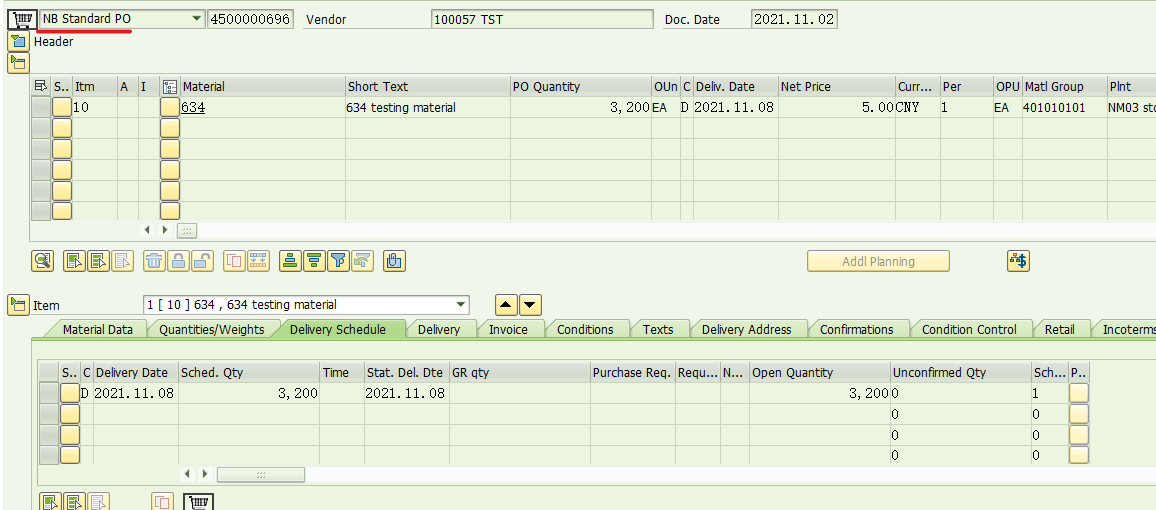Click the copy schedule line icon in the schedule toolbar
This screenshot has width=1156, height=510.
pos(162,503)
